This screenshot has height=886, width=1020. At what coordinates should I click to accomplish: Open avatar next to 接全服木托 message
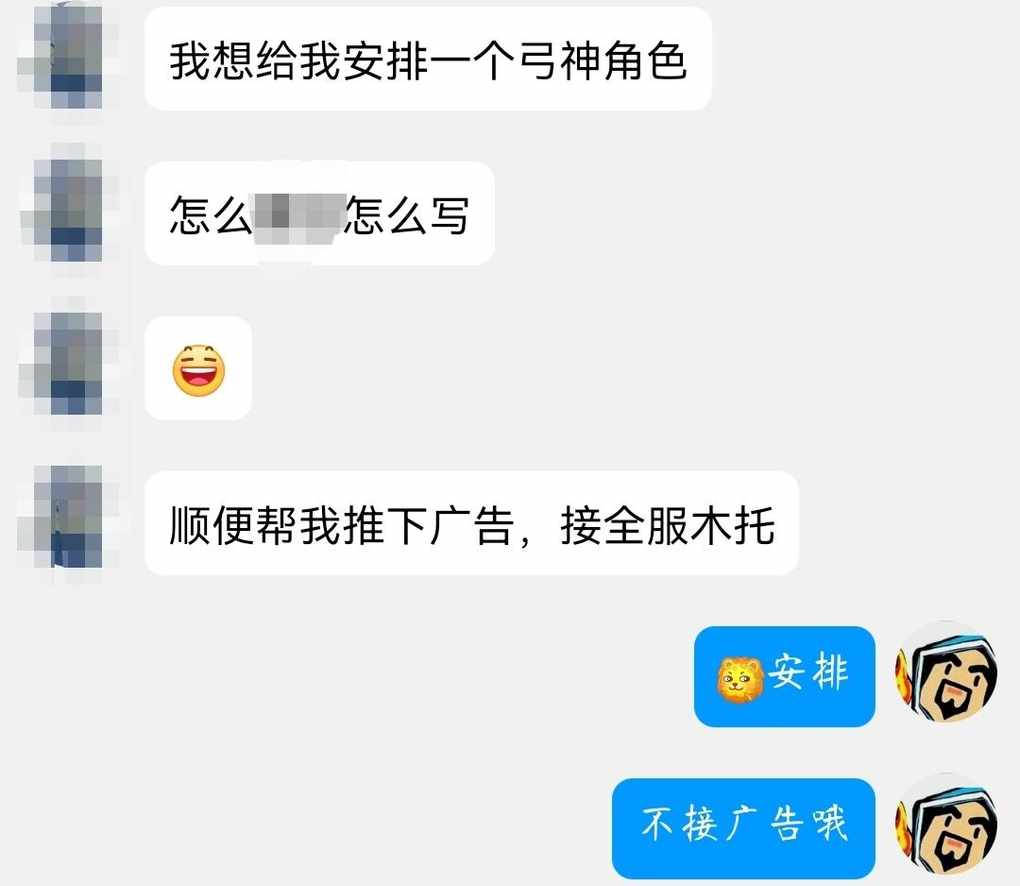click(x=68, y=518)
